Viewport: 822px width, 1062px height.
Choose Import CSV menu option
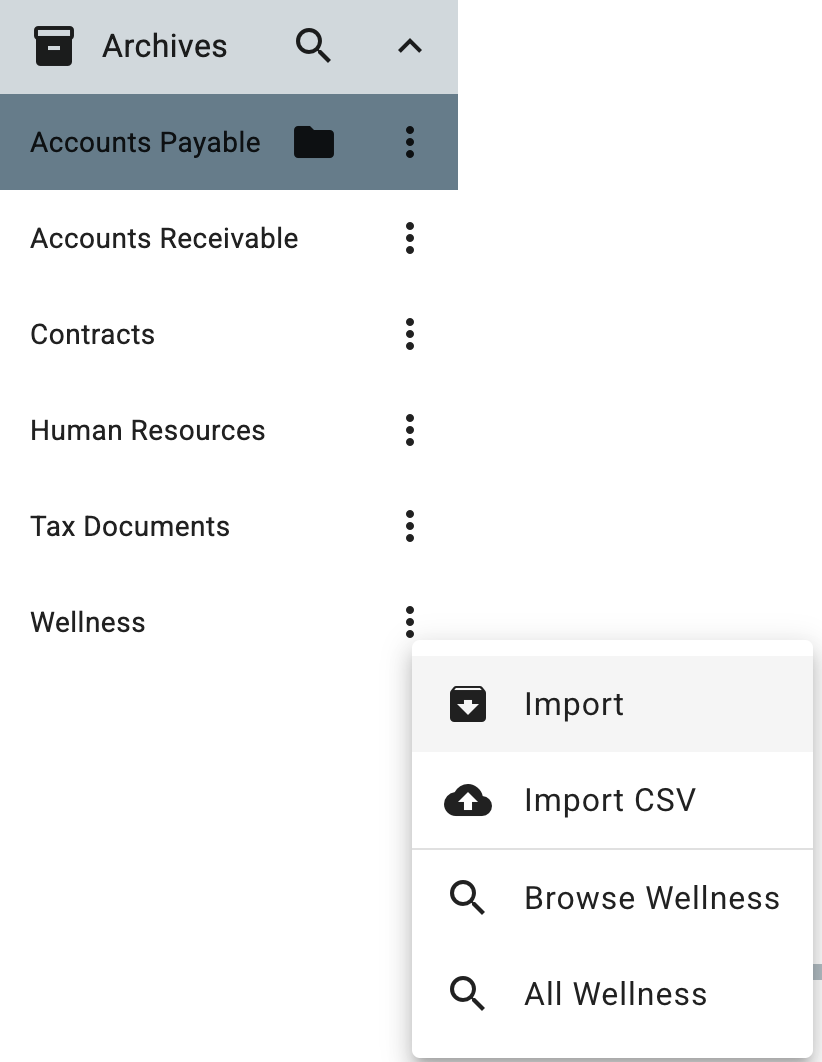609,800
